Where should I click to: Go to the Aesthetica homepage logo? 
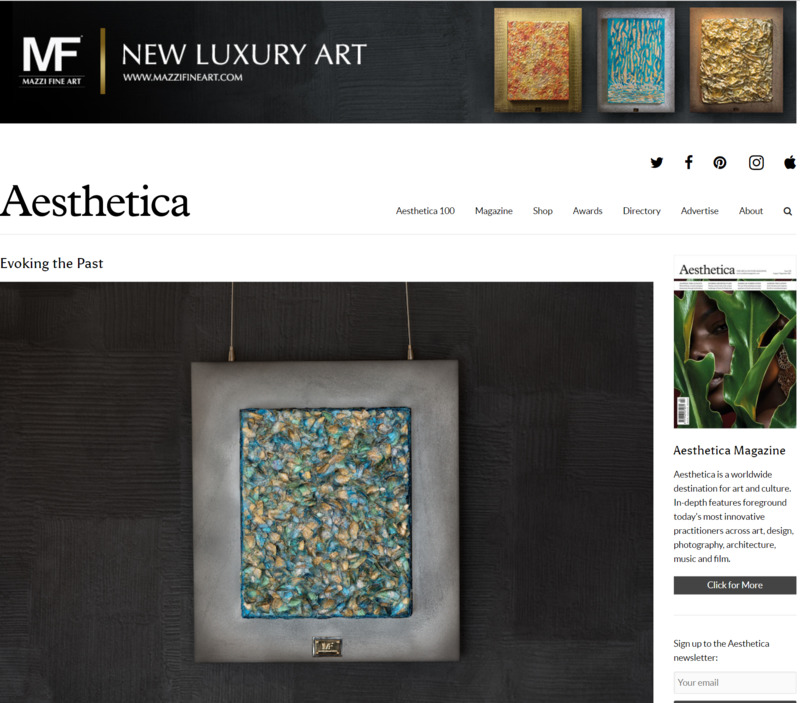tap(95, 202)
